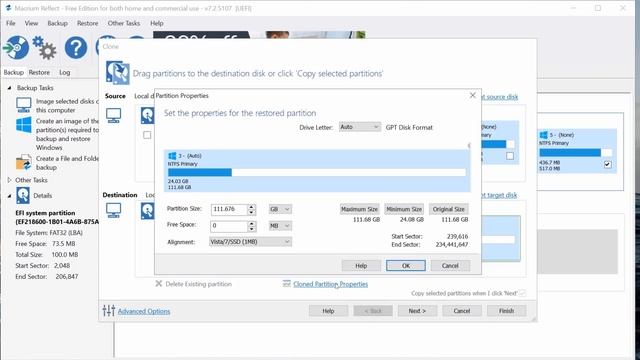Image resolution: width=640 pixels, height=360 pixels.
Task: Expand the Other Tasks section
Action: [x=9, y=180]
